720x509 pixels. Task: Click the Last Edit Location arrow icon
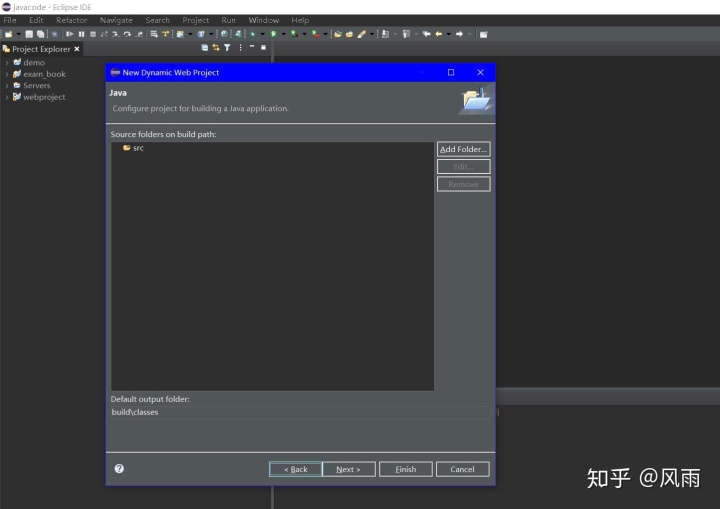click(426, 34)
